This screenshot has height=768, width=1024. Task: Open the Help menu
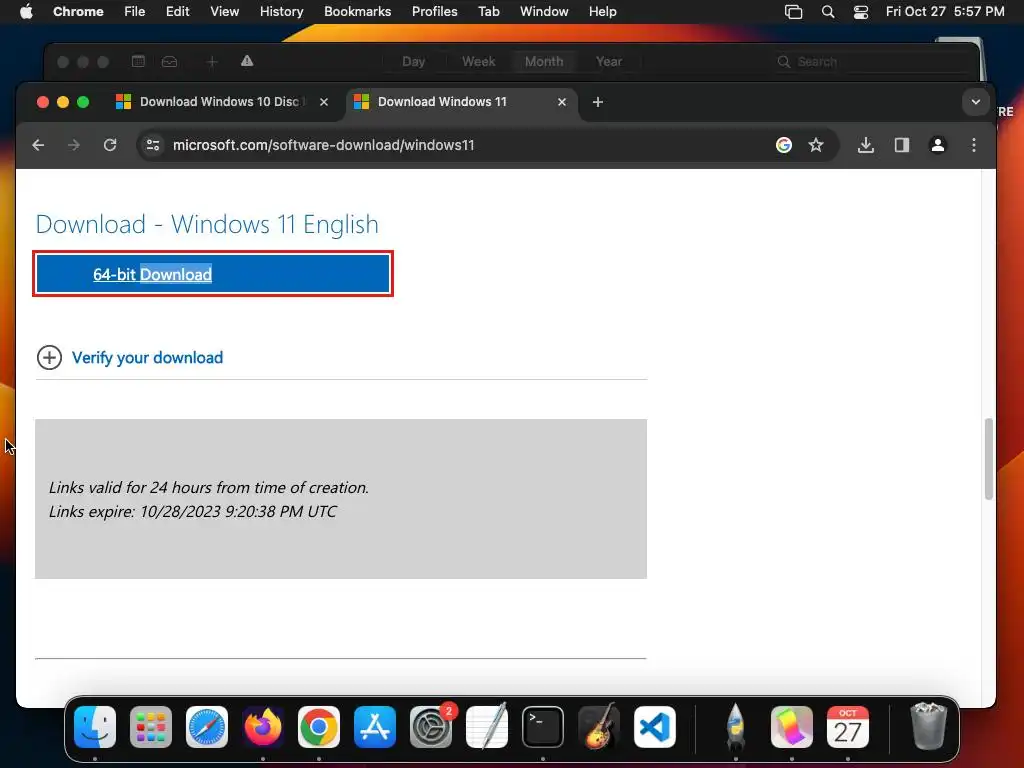click(602, 12)
